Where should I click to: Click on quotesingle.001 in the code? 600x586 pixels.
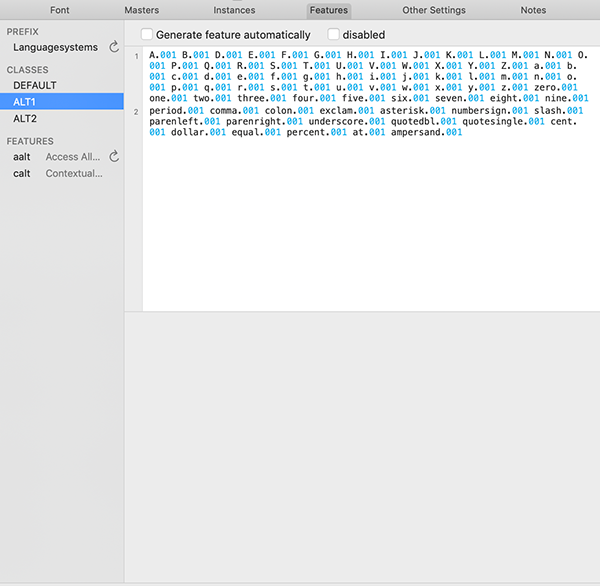(503, 121)
